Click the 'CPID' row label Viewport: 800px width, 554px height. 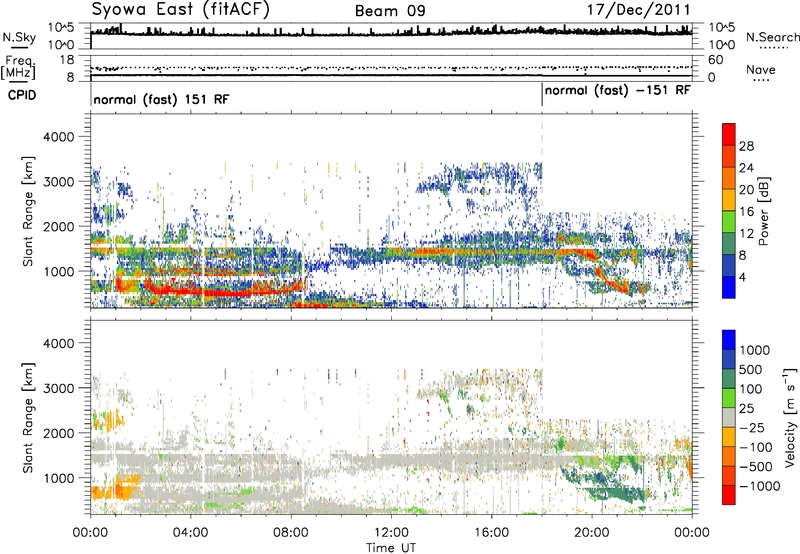[x=22, y=95]
